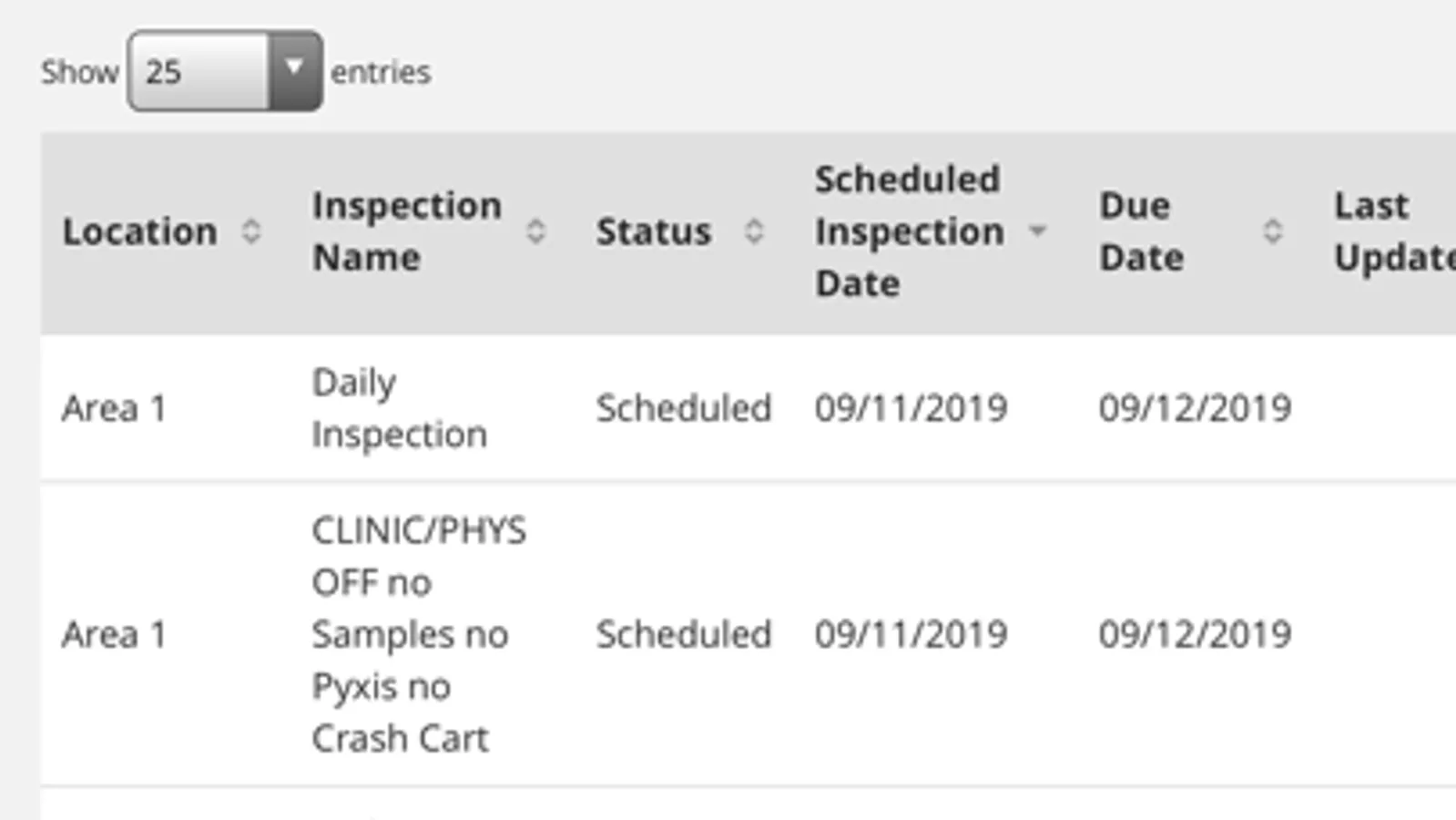This screenshot has height=820, width=1456.
Task: Click the Location column header
Action: (x=140, y=231)
